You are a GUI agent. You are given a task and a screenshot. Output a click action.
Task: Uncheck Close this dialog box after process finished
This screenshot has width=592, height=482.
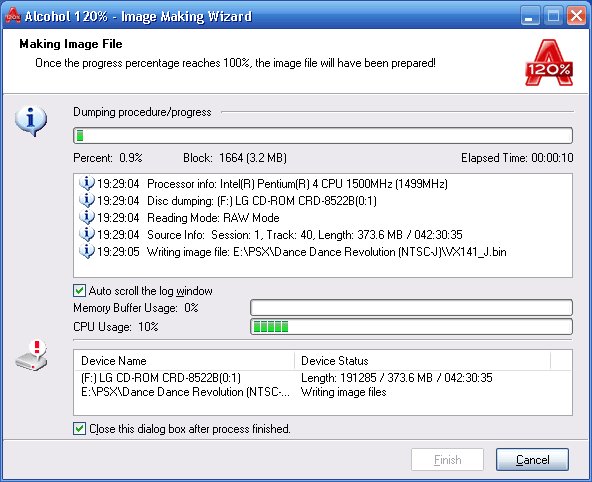pos(79,429)
